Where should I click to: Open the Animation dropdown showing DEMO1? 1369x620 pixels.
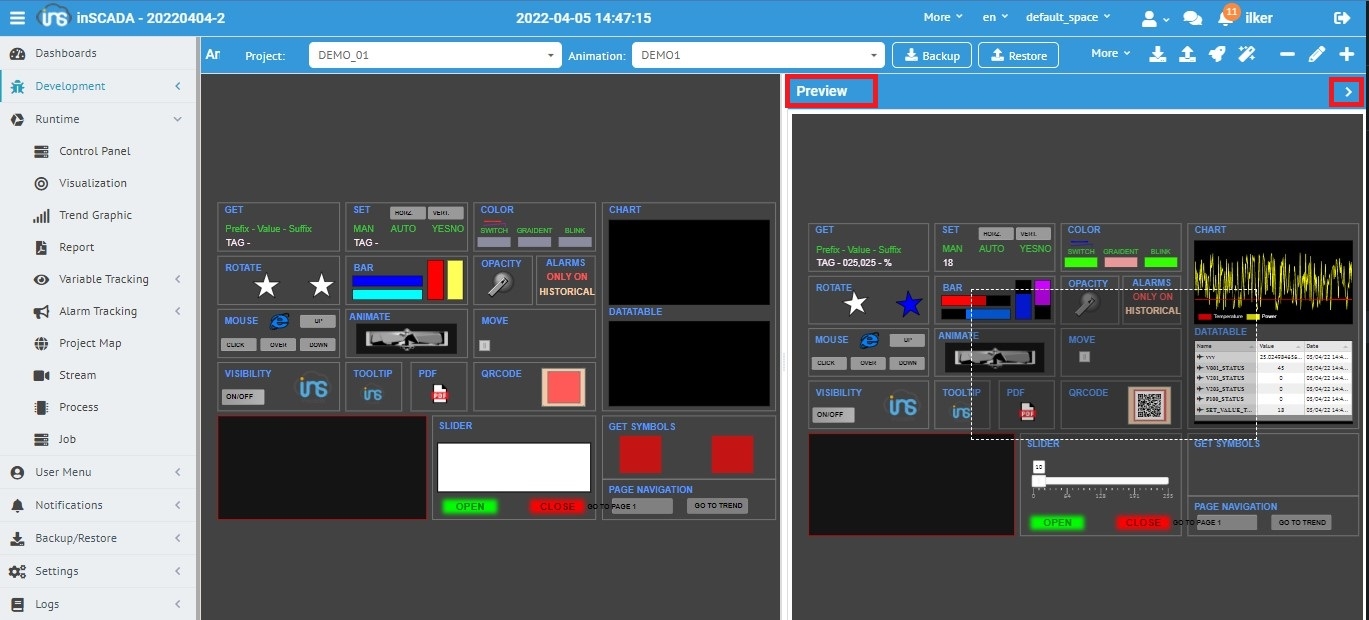[758, 55]
